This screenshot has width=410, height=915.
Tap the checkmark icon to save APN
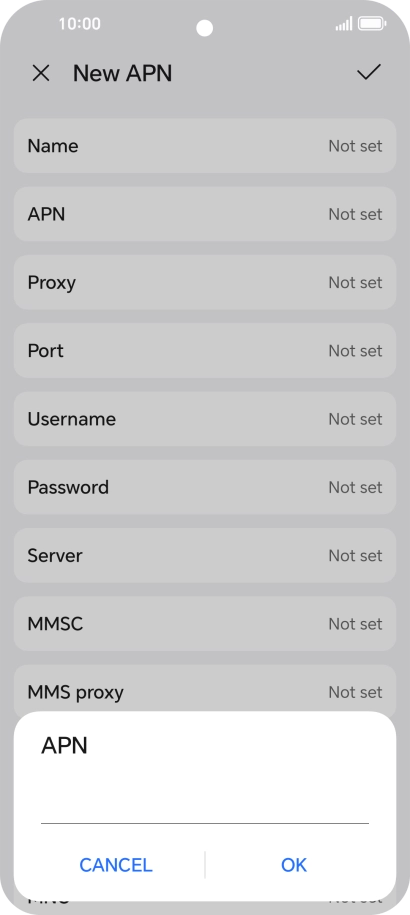tap(369, 72)
